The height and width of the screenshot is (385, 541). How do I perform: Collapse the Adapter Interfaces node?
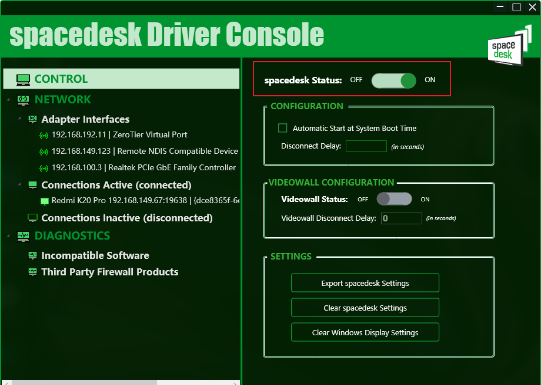(x=20, y=119)
